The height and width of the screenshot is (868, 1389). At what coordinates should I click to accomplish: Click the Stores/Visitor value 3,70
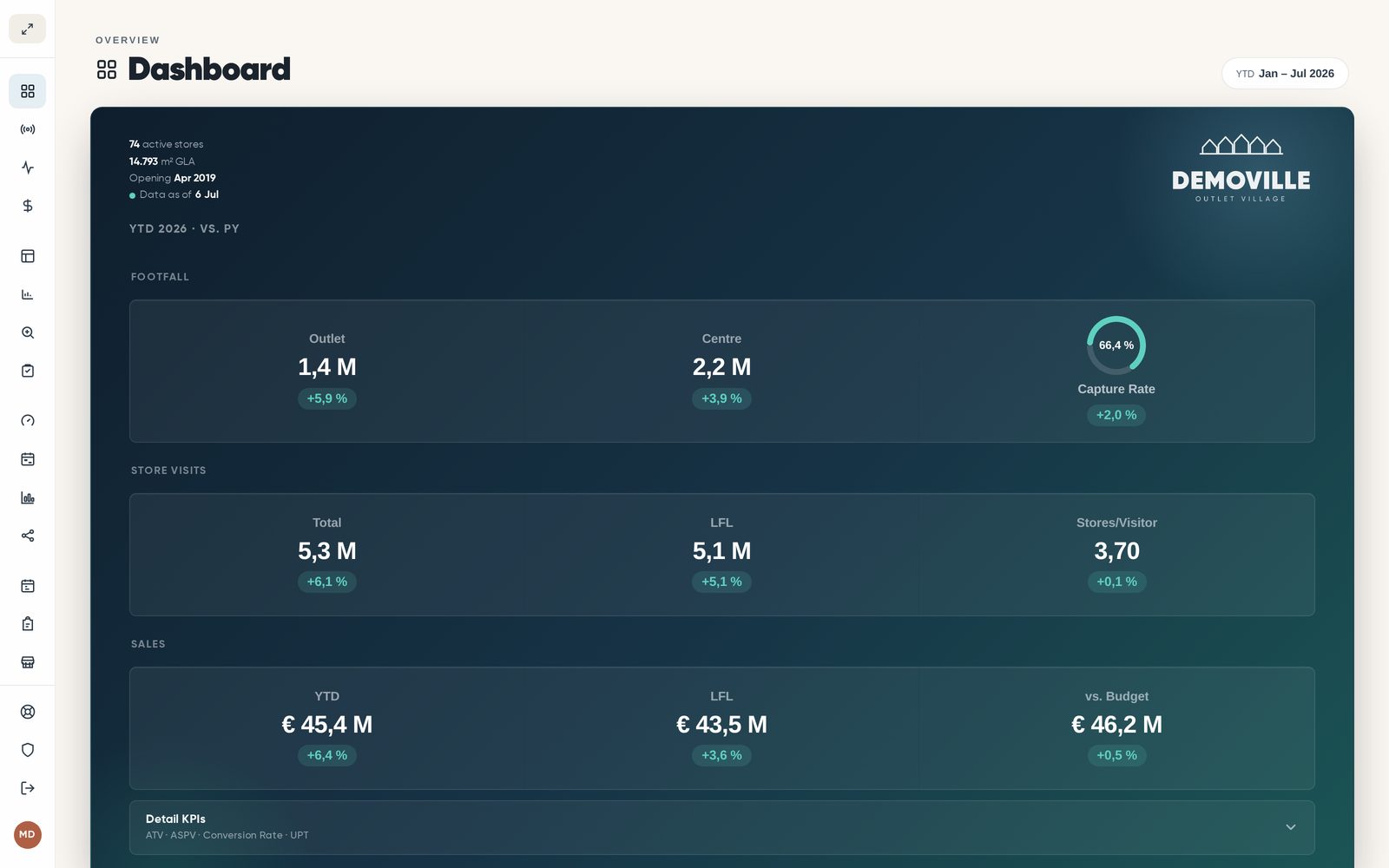coord(1116,551)
